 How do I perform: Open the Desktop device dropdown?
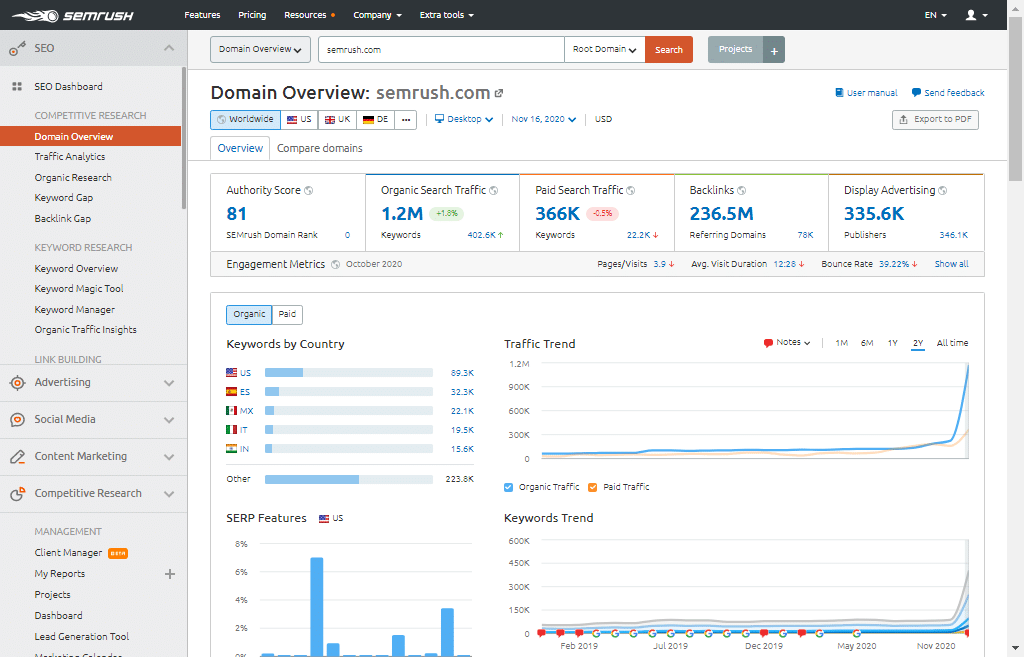(x=464, y=119)
